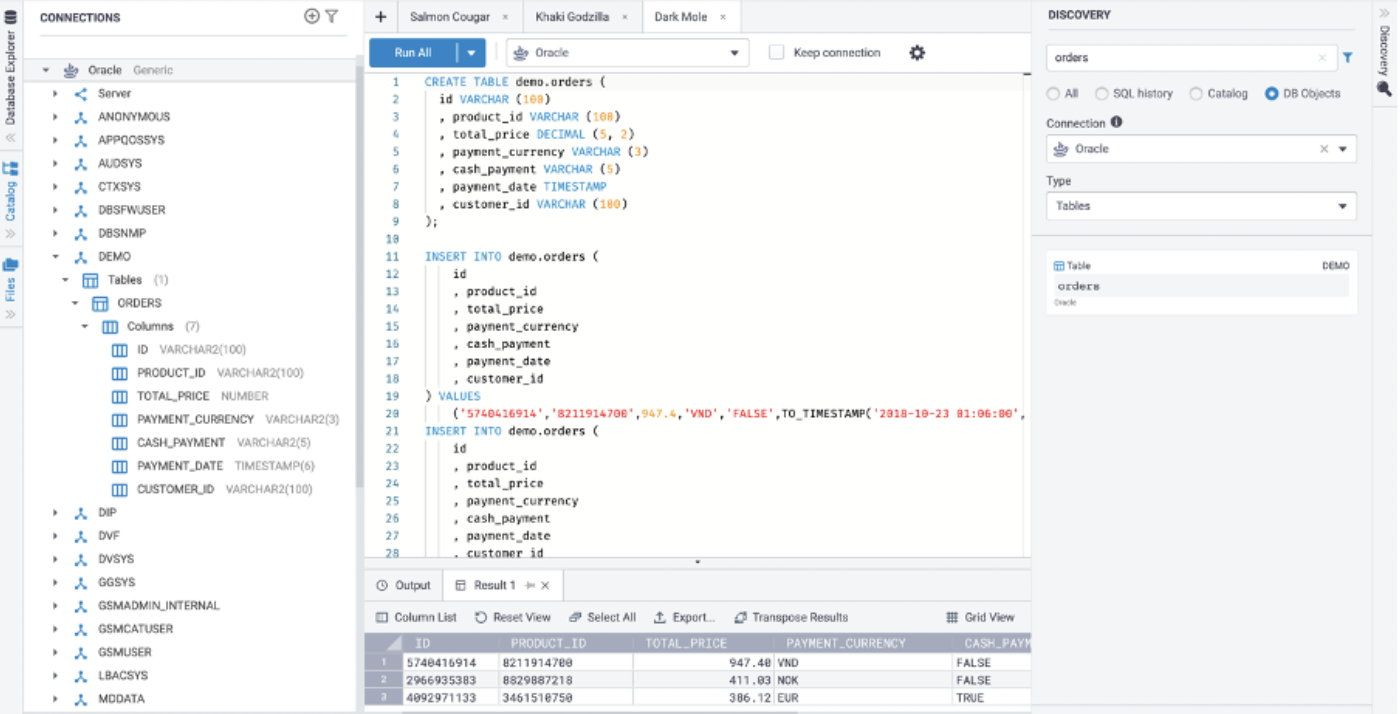Pin the Result 1 tab
The width and height of the screenshot is (1400, 714).
[x=531, y=585]
